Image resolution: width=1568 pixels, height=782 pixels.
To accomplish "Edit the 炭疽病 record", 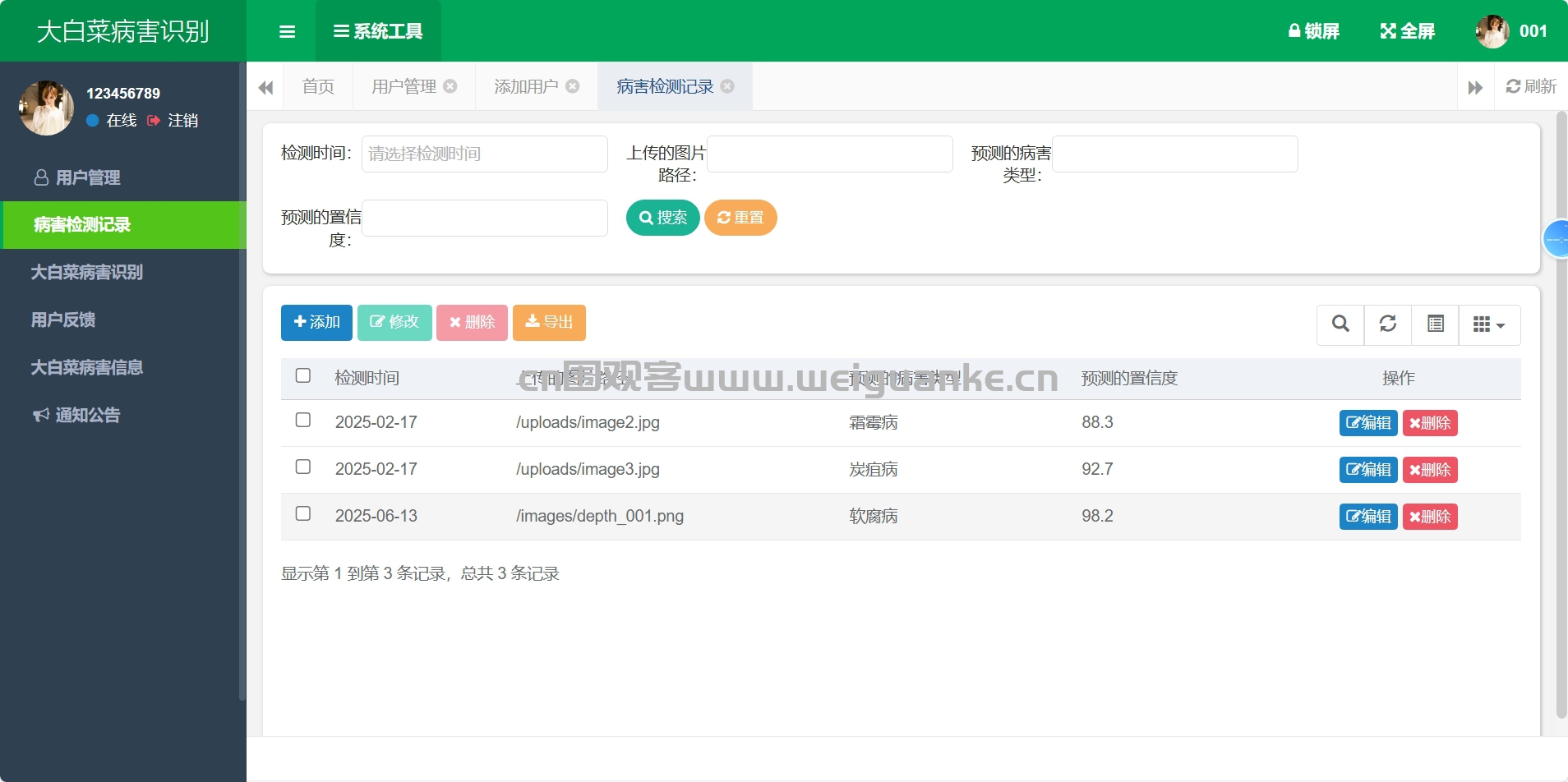I will point(1368,470).
